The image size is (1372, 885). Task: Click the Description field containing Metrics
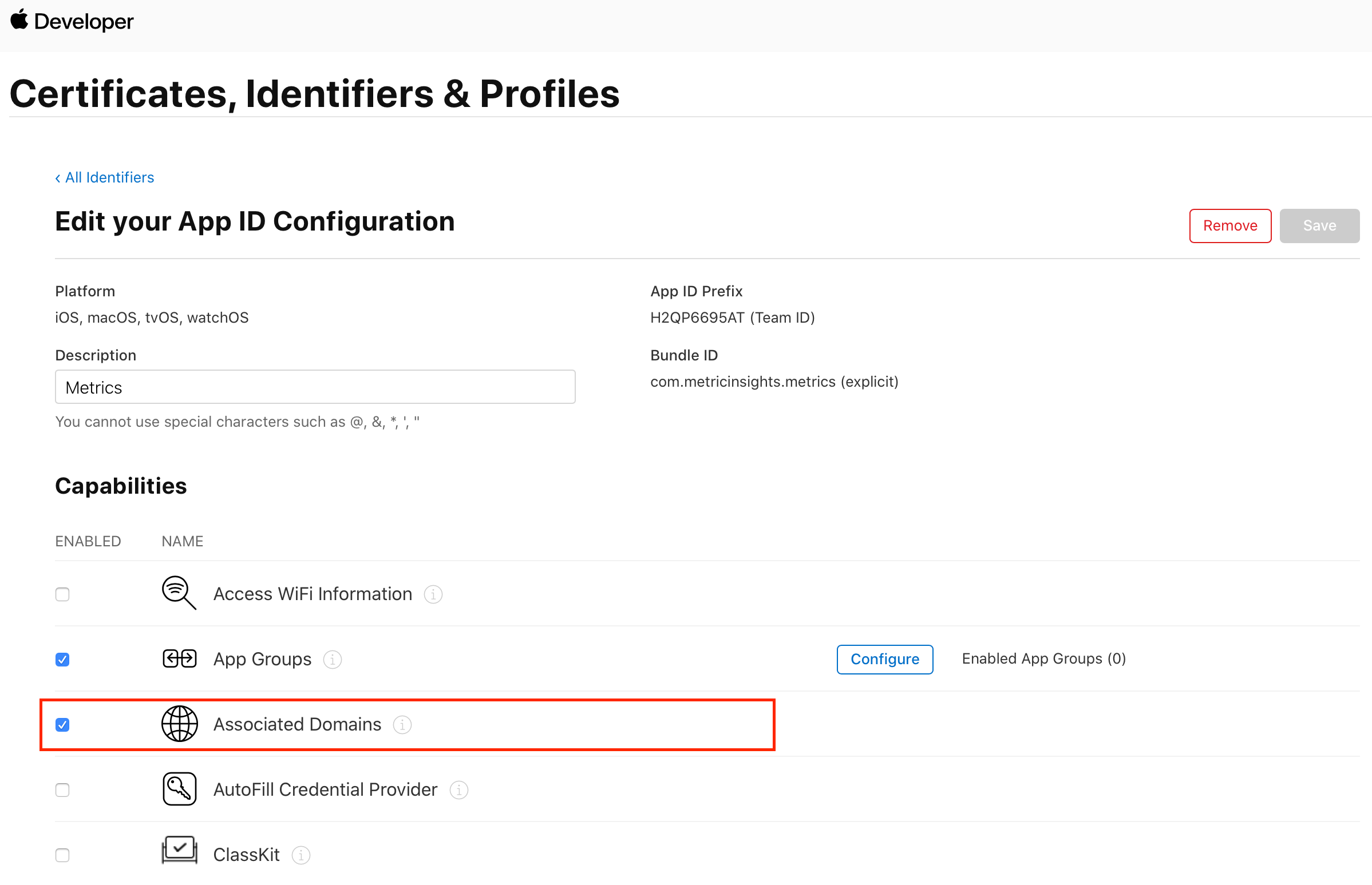point(315,387)
